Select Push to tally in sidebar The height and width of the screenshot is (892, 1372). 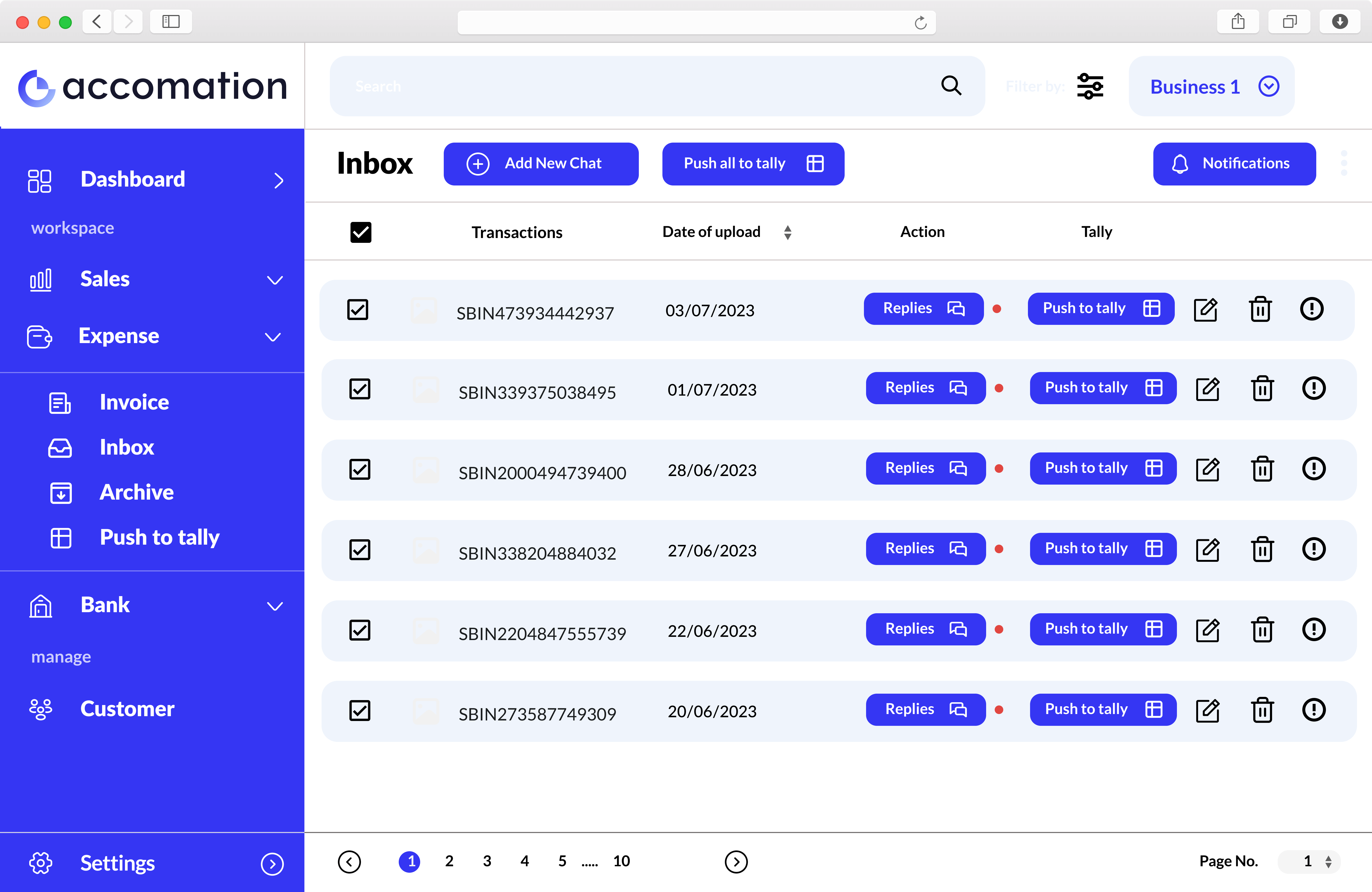coord(160,537)
